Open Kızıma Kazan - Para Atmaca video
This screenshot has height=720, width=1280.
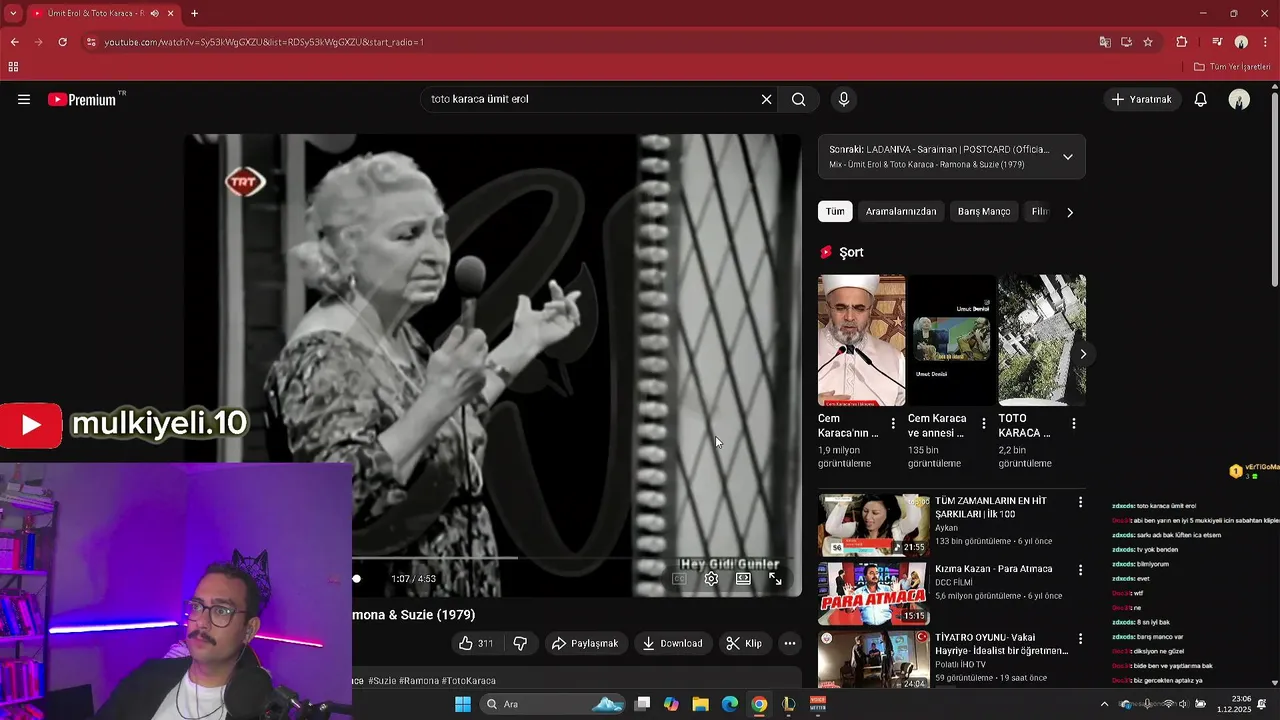(993, 569)
